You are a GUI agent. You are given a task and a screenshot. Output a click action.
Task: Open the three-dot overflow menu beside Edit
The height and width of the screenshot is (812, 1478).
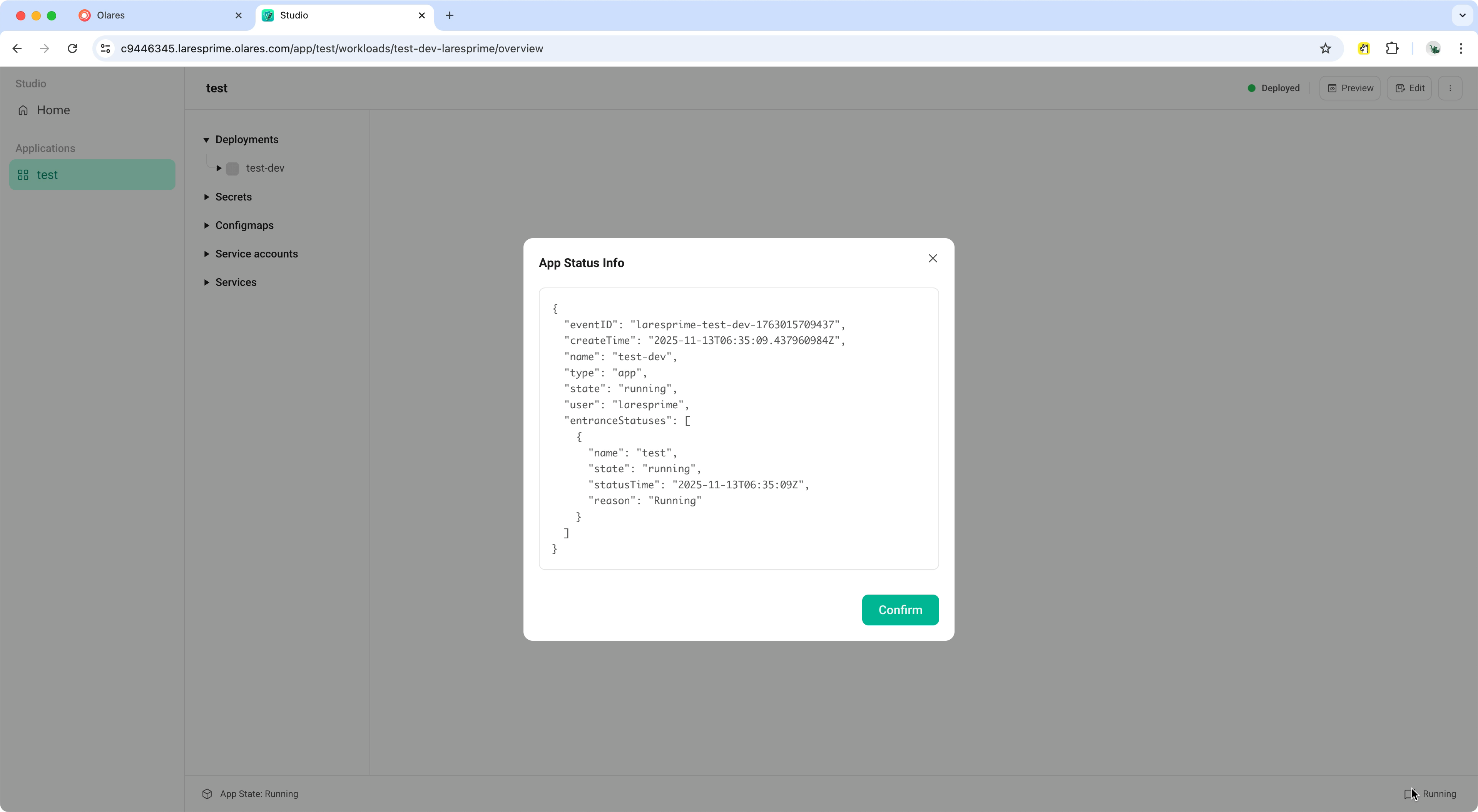(1451, 88)
